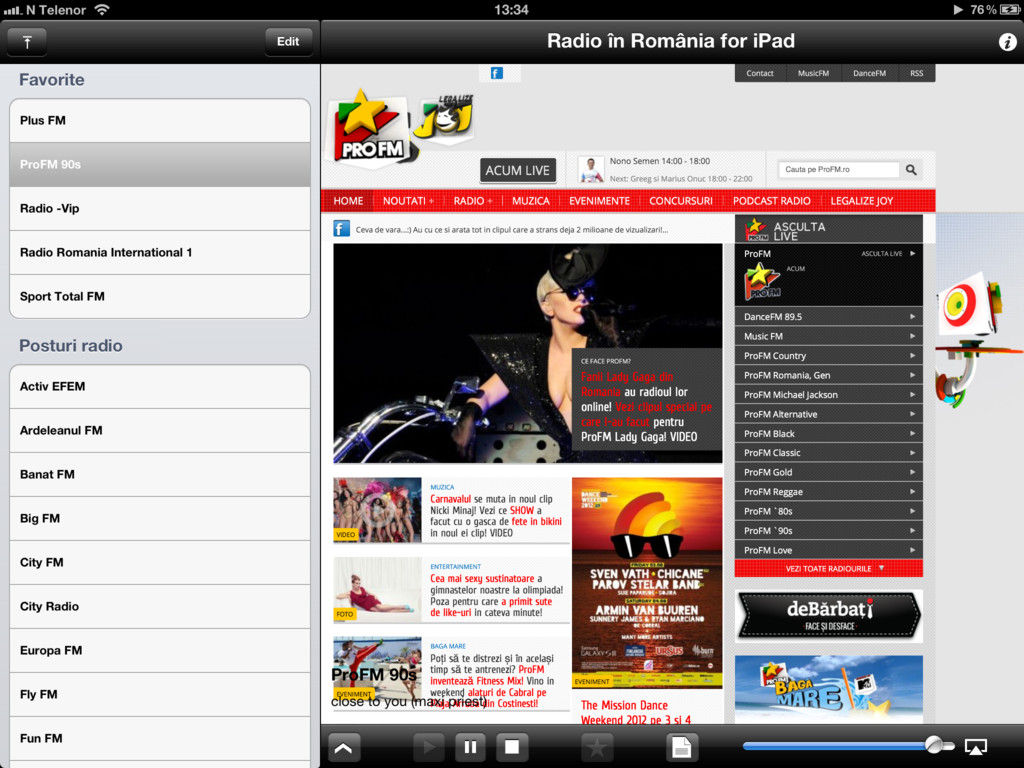The image size is (1024, 768).
Task: Stop the radio playback
Action: point(512,746)
